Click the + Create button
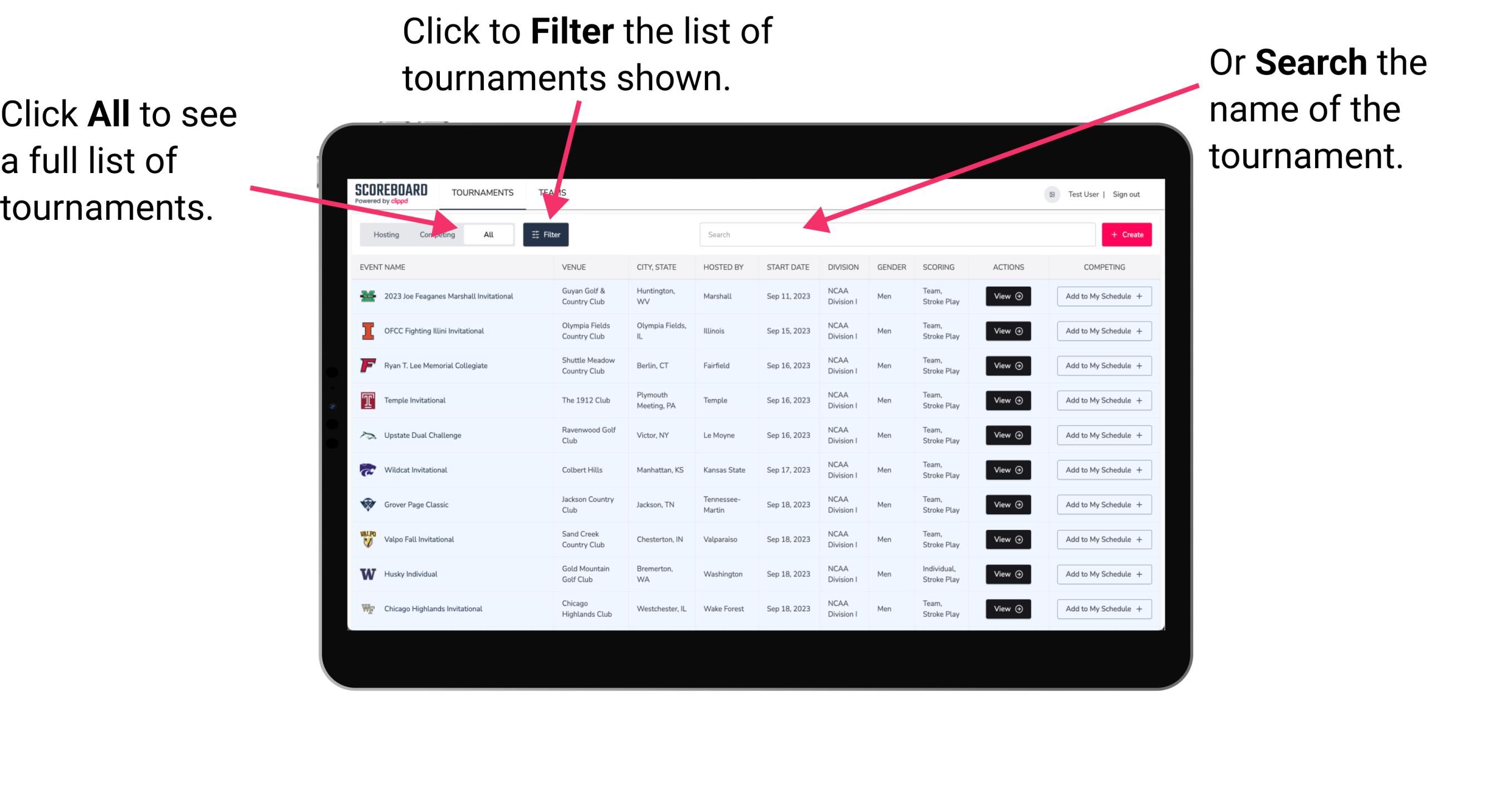The image size is (1510, 812). [1127, 234]
